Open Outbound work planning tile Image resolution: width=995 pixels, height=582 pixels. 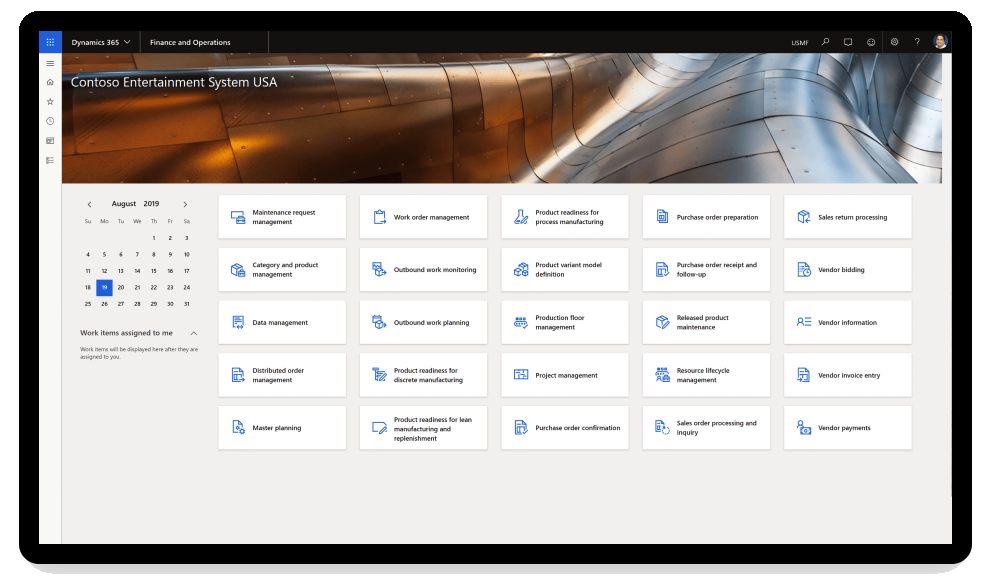pyautogui.click(x=423, y=322)
